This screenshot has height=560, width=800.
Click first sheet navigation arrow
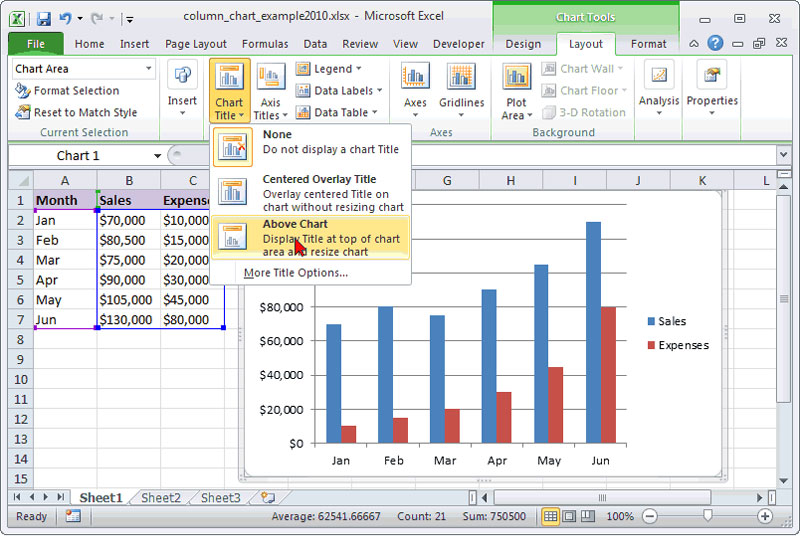click(17, 497)
